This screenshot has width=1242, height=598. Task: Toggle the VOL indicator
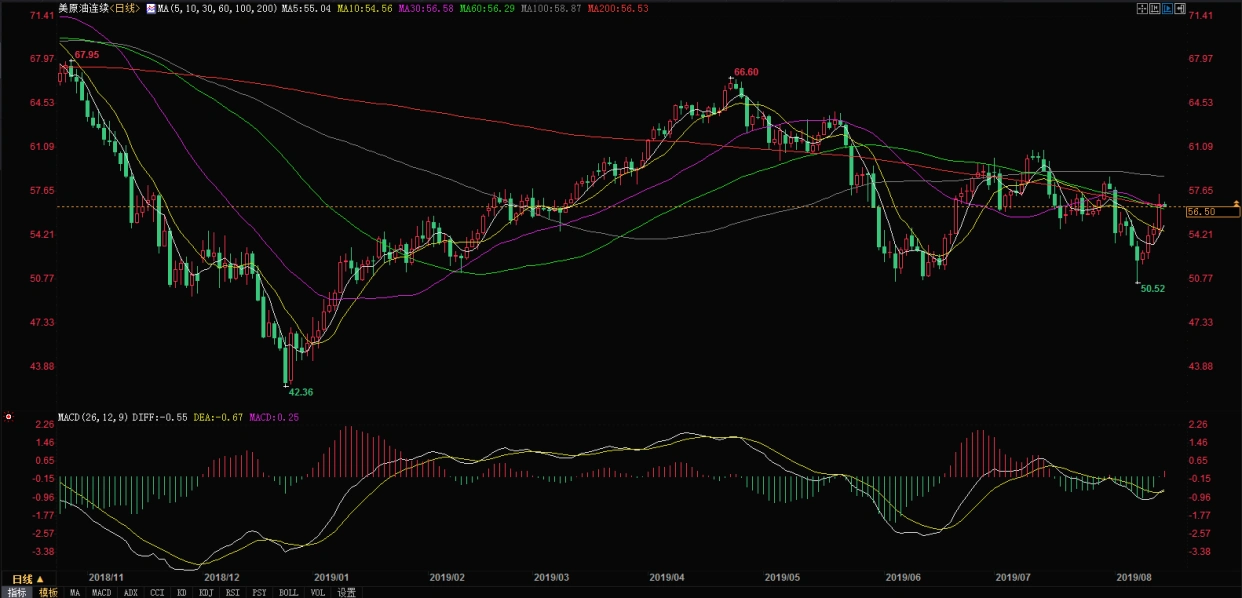tap(317, 592)
